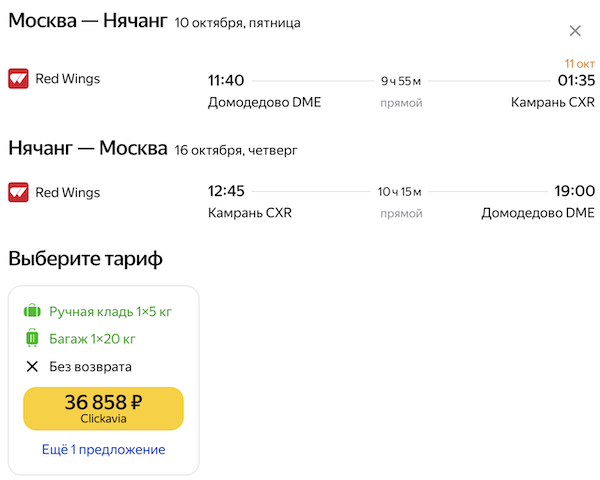Click the "Без возврата" fare condition

[90, 367]
